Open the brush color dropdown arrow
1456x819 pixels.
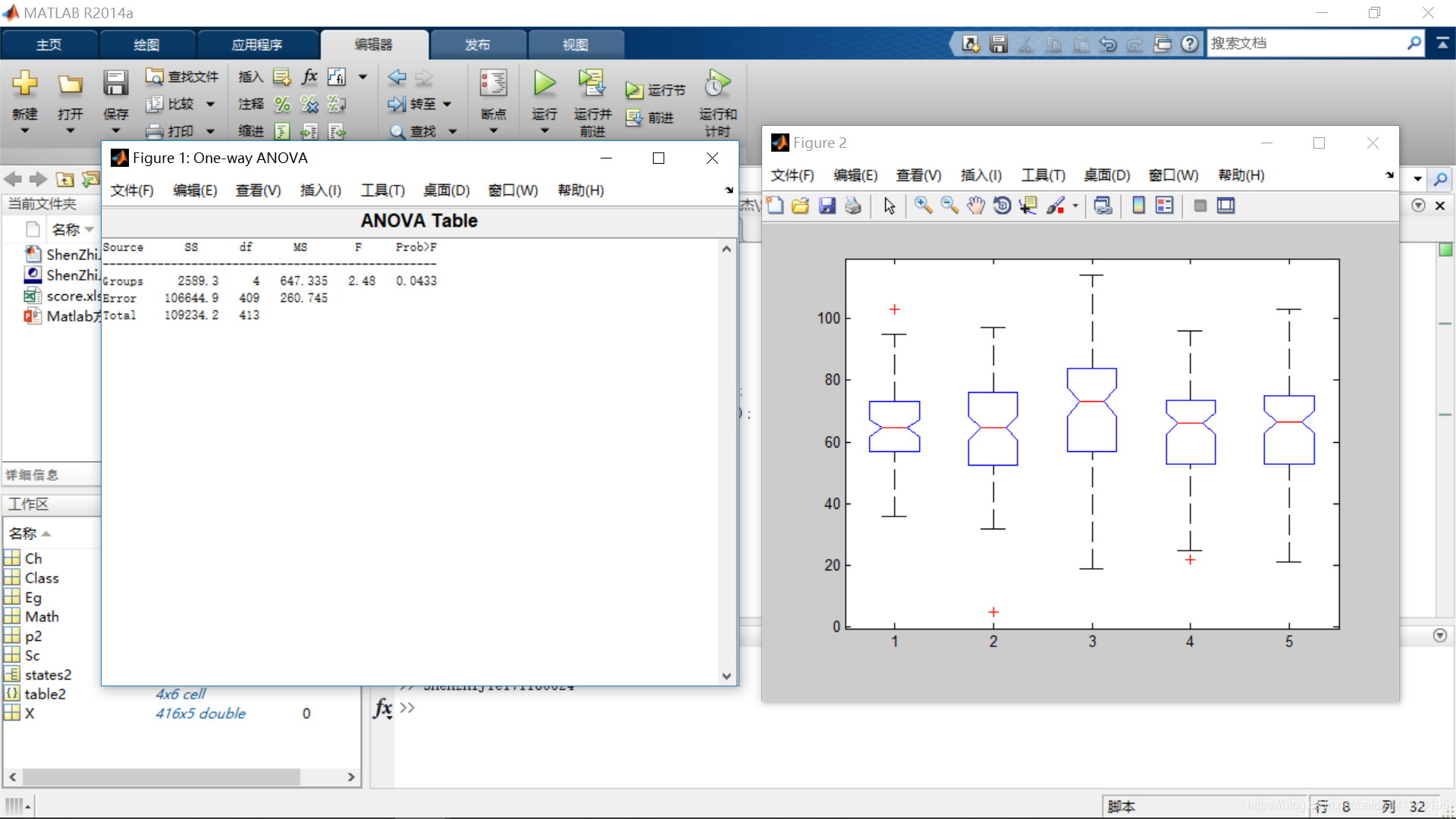[1075, 206]
